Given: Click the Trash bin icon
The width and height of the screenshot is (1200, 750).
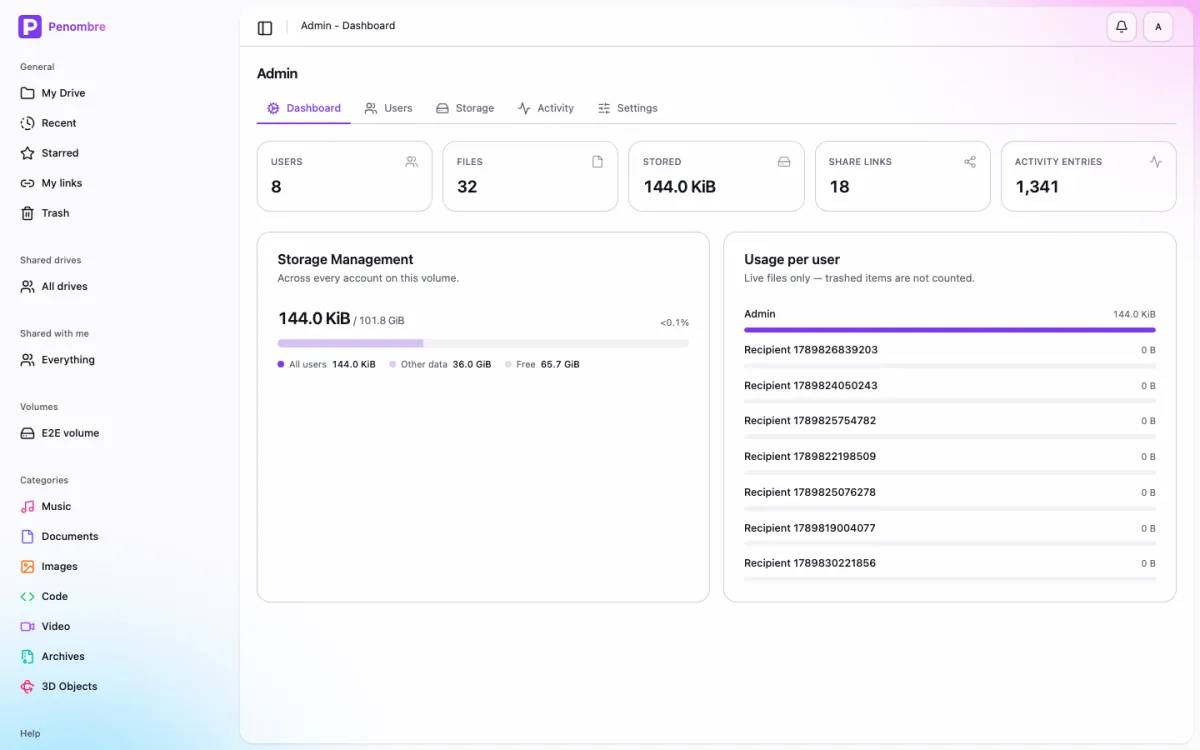Looking at the screenshot, I should (x=28, y=213).
